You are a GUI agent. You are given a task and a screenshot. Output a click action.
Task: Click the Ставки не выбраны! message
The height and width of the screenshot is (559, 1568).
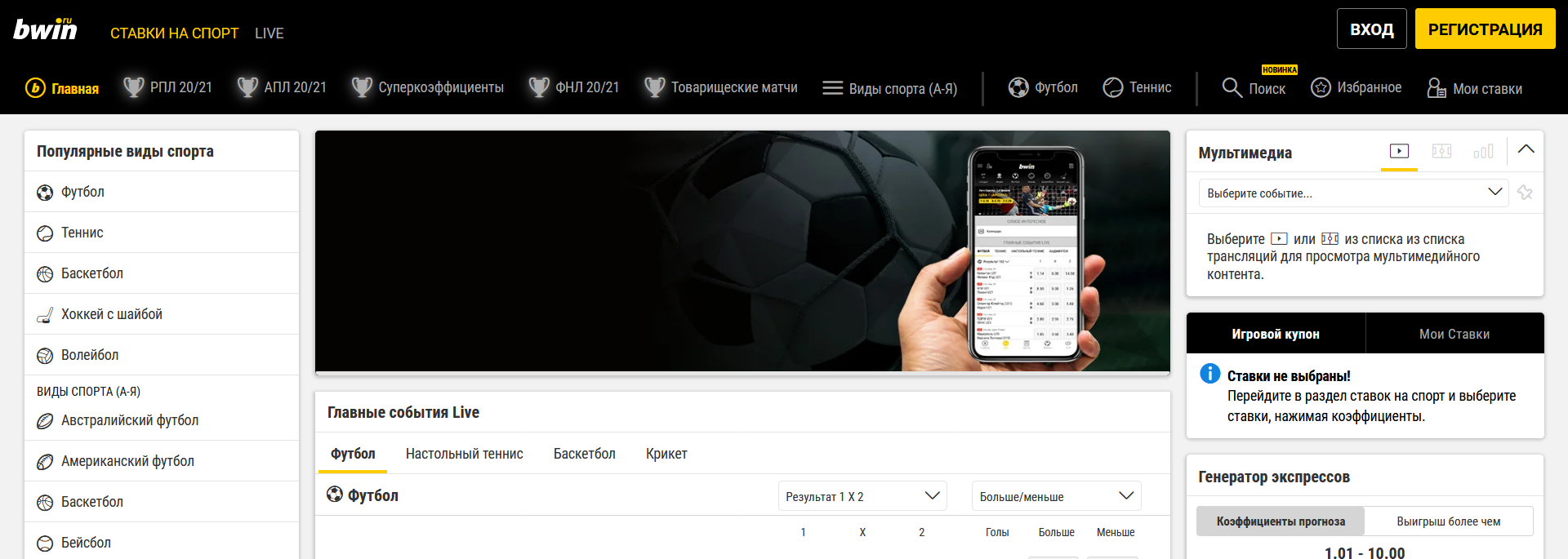tap(1289, 376)
